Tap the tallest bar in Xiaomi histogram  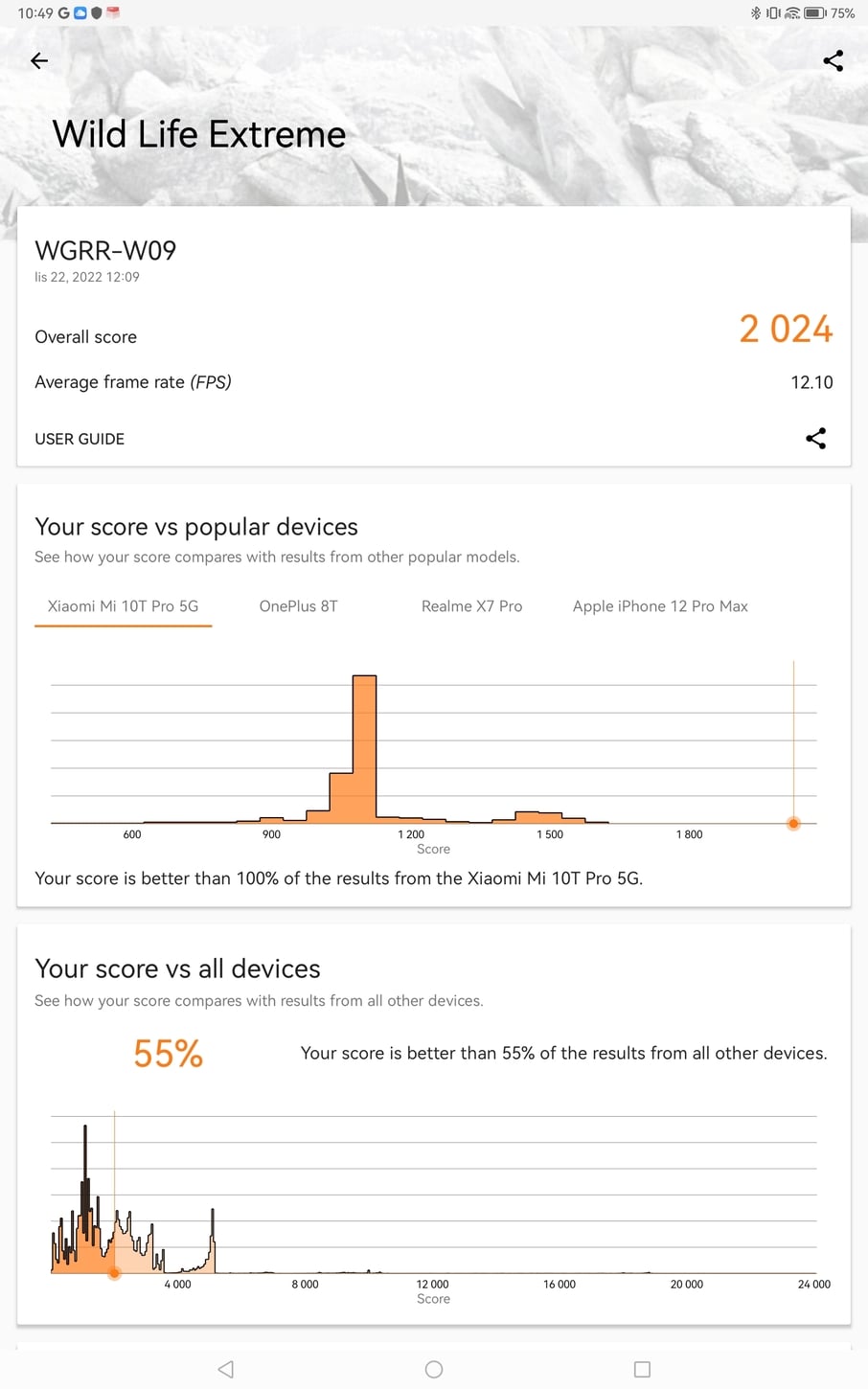click(364, 749)
